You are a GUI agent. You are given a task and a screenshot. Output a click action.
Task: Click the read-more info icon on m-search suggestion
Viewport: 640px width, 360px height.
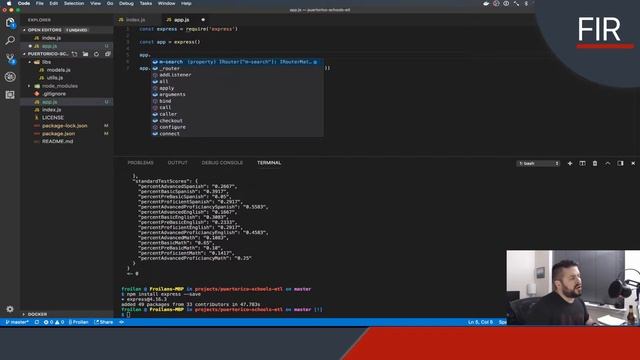(316, 62)
